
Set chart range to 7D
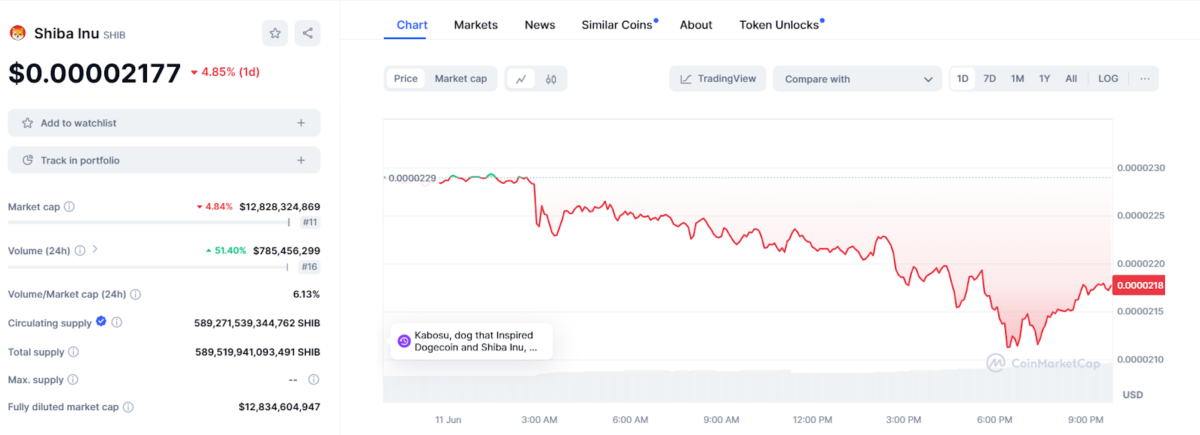(x=990, y=78)
